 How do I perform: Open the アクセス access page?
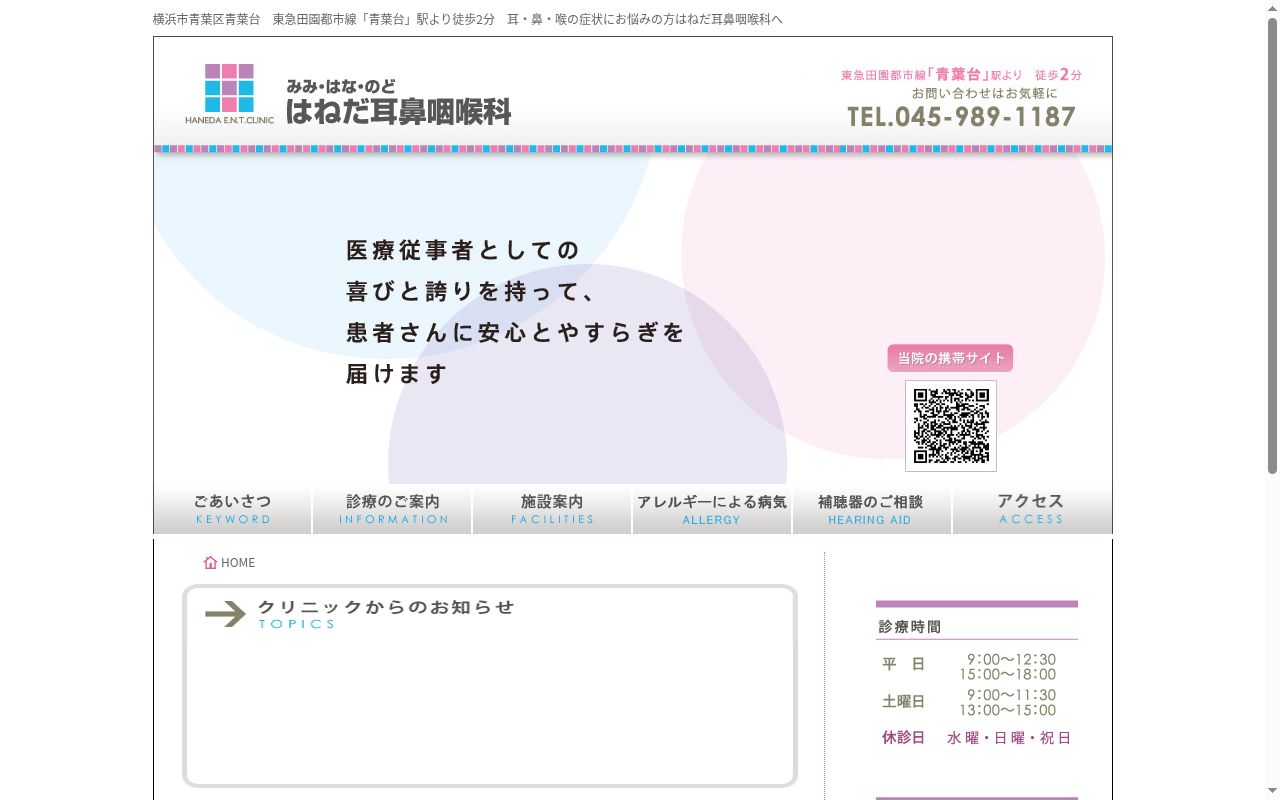[1032, 509]
